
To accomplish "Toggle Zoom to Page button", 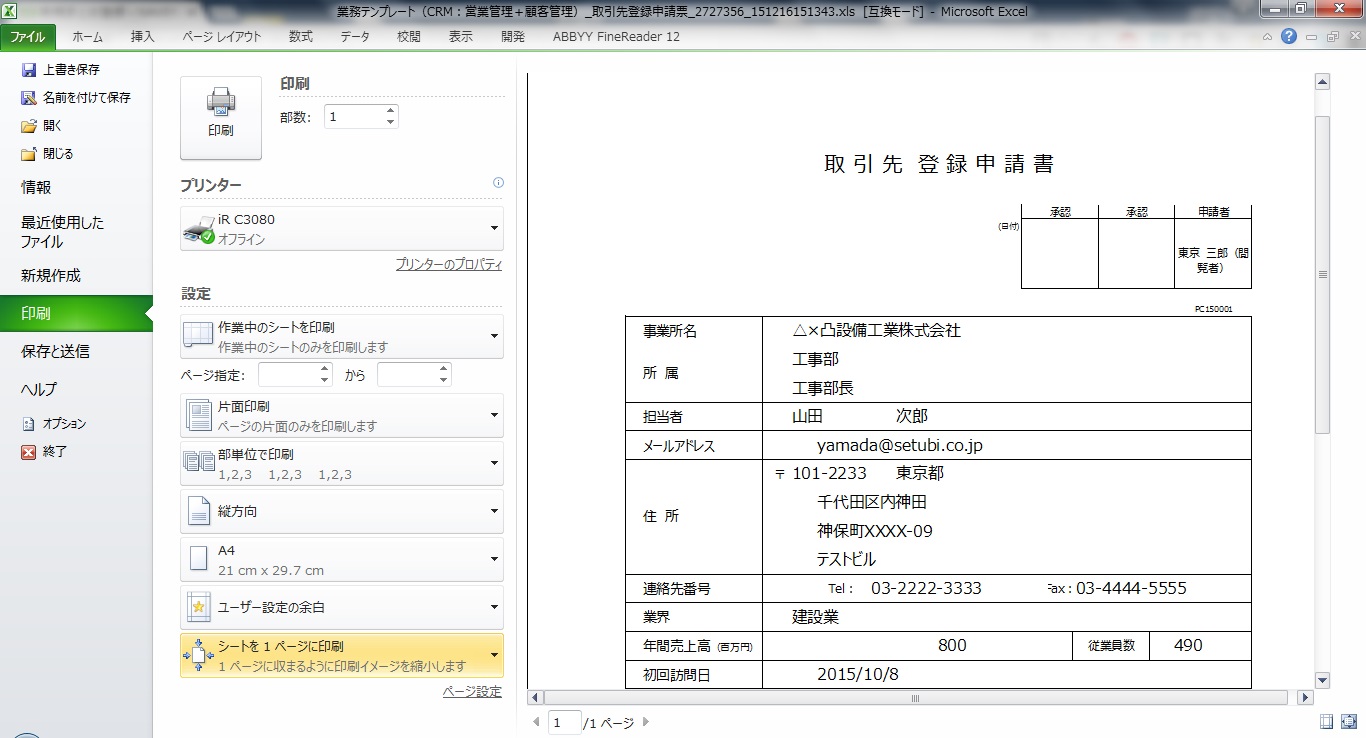I will 1348,721.
